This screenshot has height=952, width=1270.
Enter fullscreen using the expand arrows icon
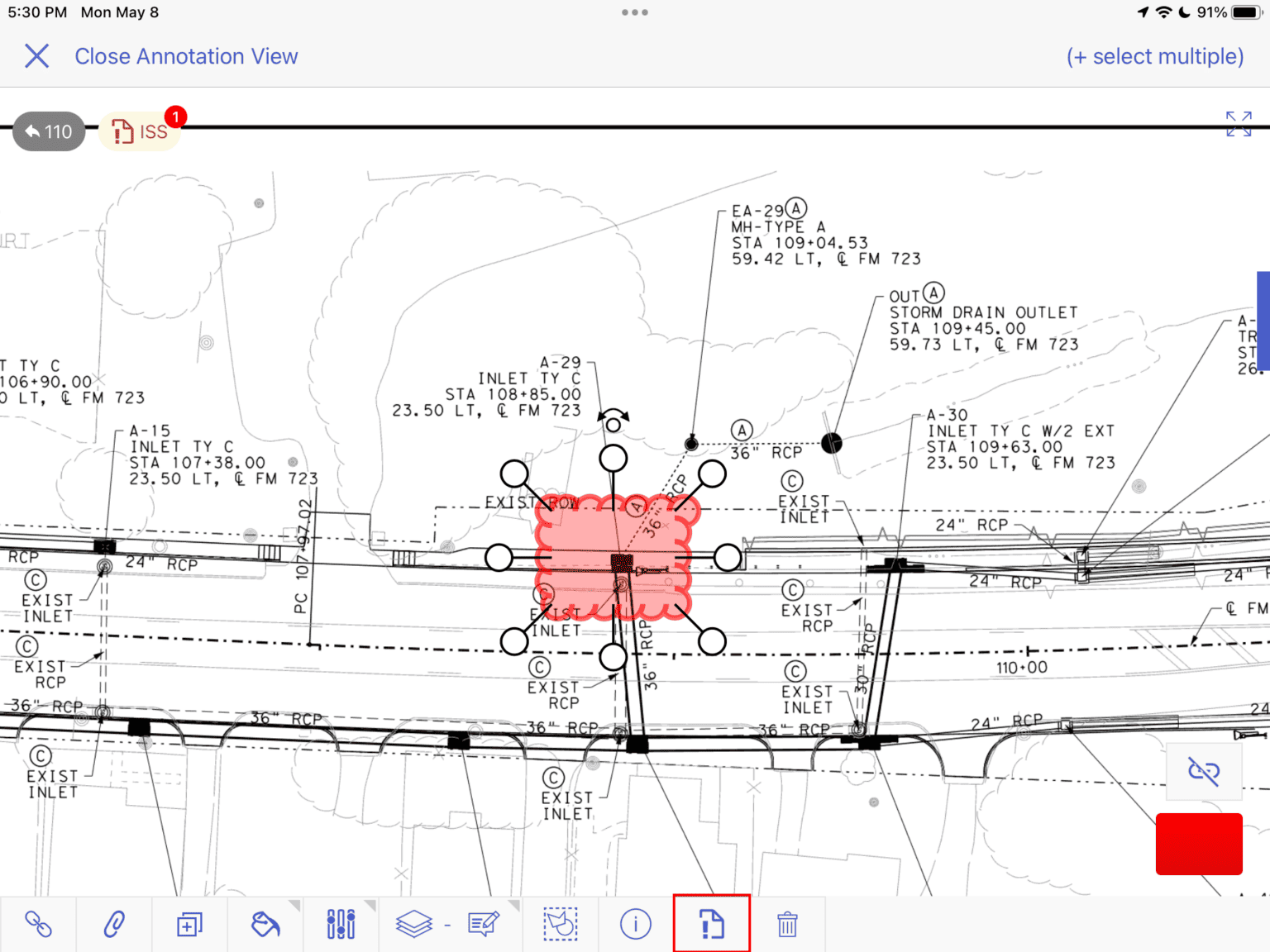pos(1238,124)
